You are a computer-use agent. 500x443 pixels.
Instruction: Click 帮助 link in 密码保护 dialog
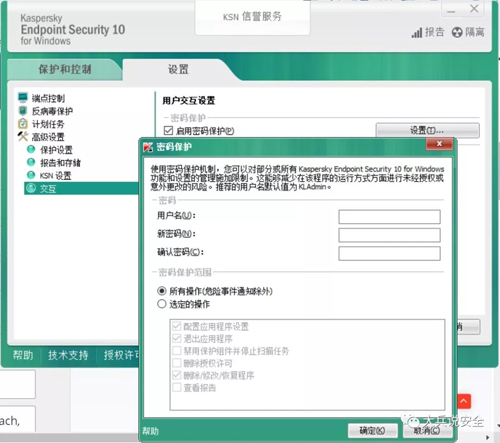point(150,431)
